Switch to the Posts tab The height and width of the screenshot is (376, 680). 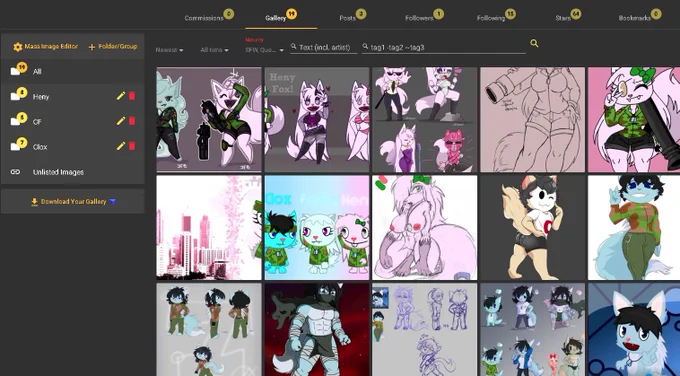click(x=348, y=18)
